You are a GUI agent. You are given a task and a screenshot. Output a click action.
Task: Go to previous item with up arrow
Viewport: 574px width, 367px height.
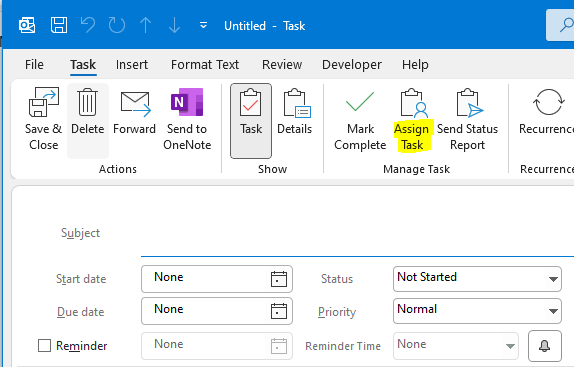pyautogui.click(x=145, y=26)
